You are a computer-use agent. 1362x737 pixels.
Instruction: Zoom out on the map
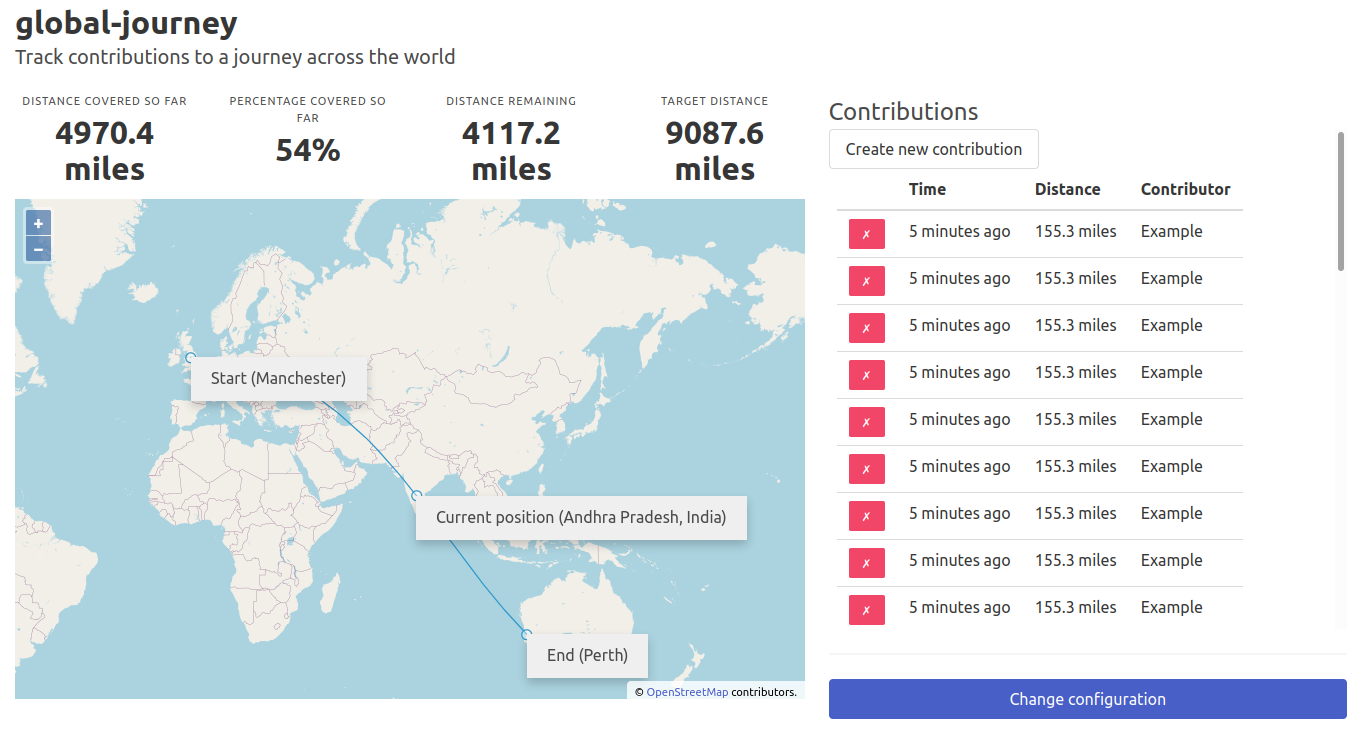point(38,249)
